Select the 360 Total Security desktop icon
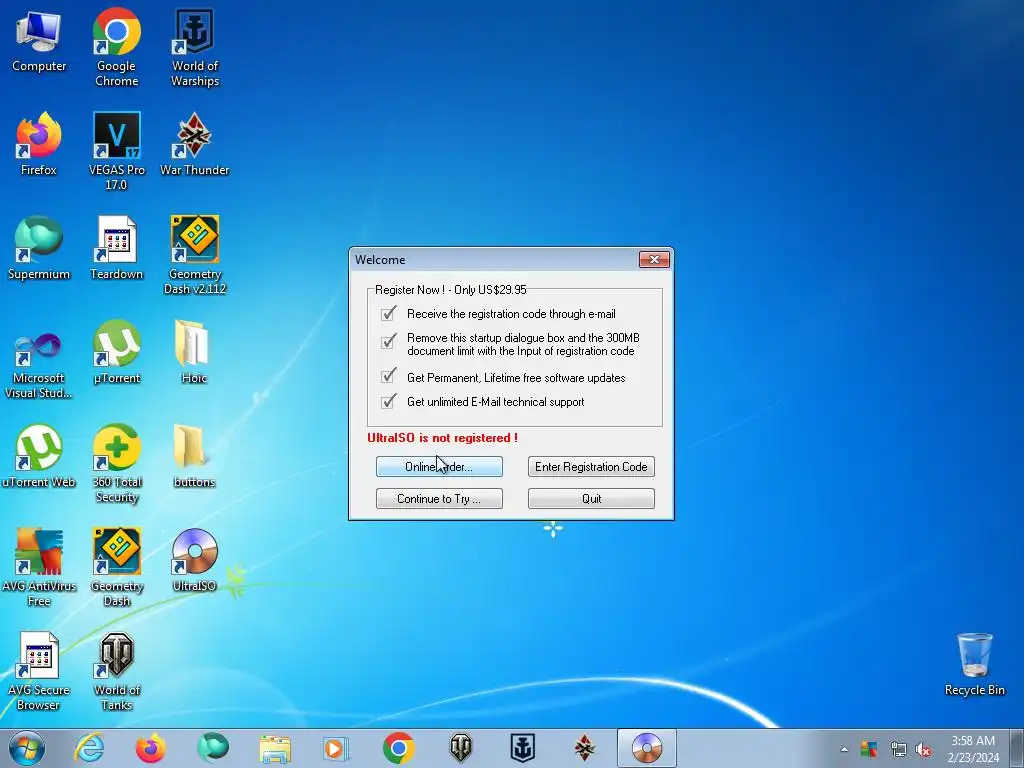Screen dimensions: 1024x768 [x=116, y=464]
